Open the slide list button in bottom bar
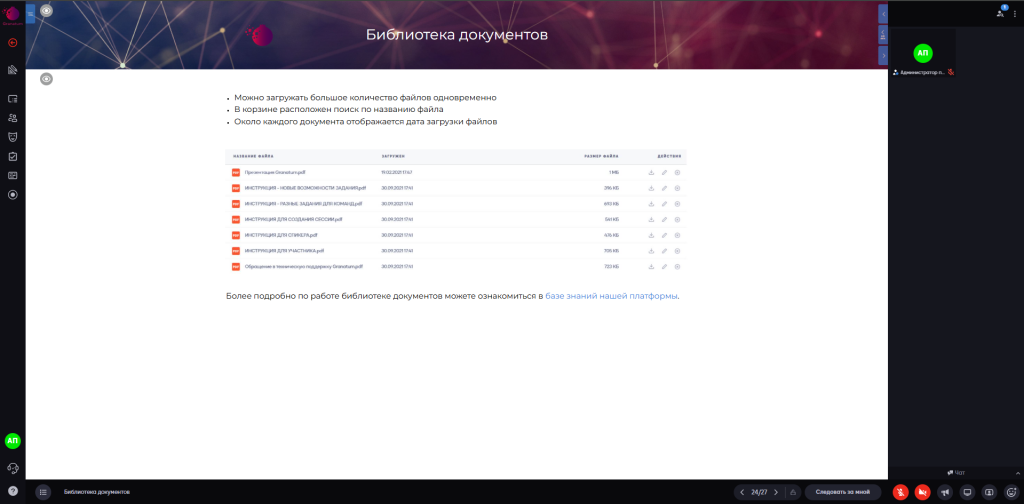This screenshot has height=504, width=1024. (x=43, y=492)
